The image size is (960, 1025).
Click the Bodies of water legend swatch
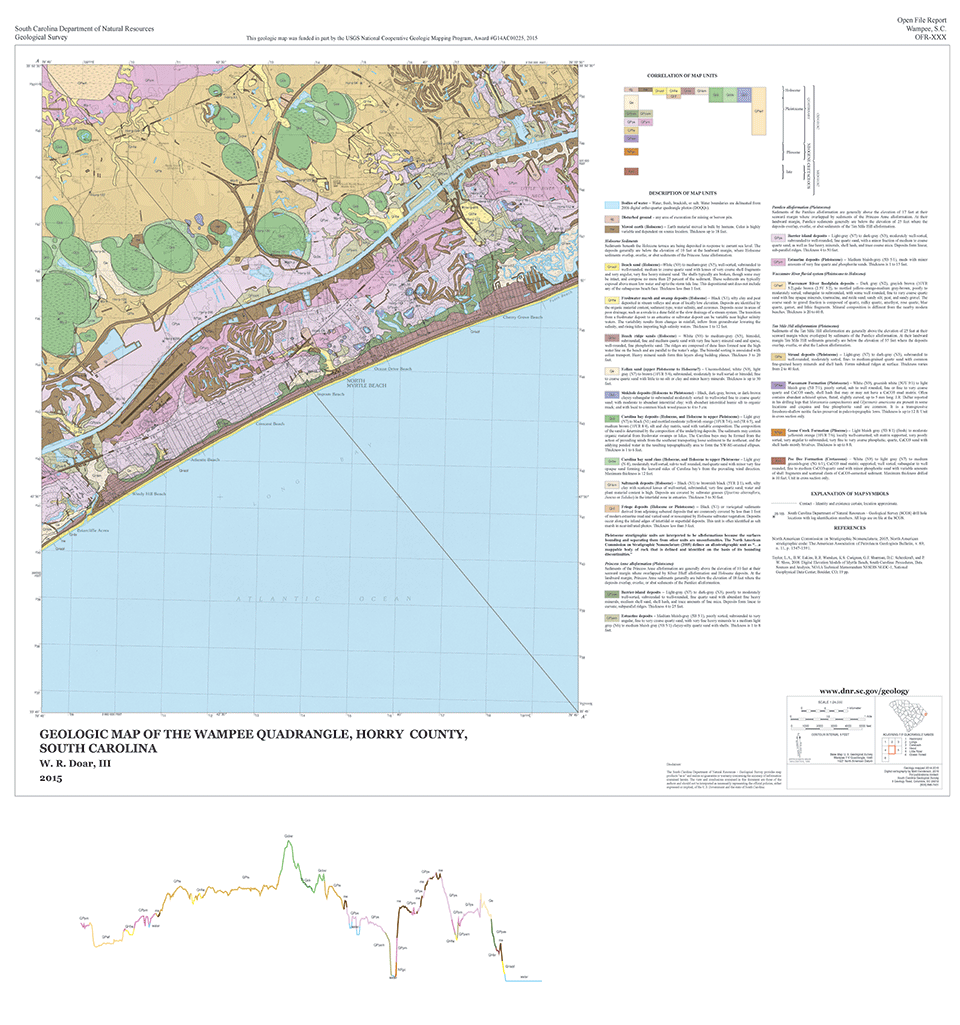pos(611,203)
